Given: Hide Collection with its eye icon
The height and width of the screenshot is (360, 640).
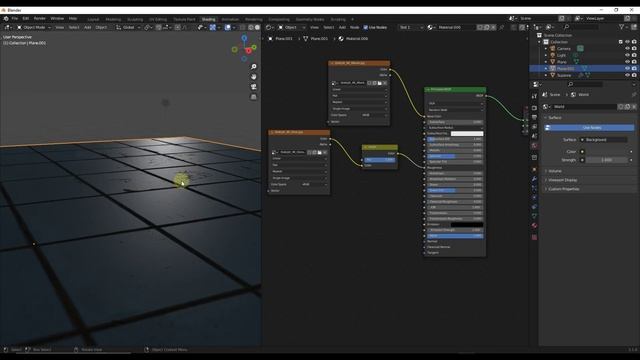Looking at the screenshot, I should (x=627, y=42).
